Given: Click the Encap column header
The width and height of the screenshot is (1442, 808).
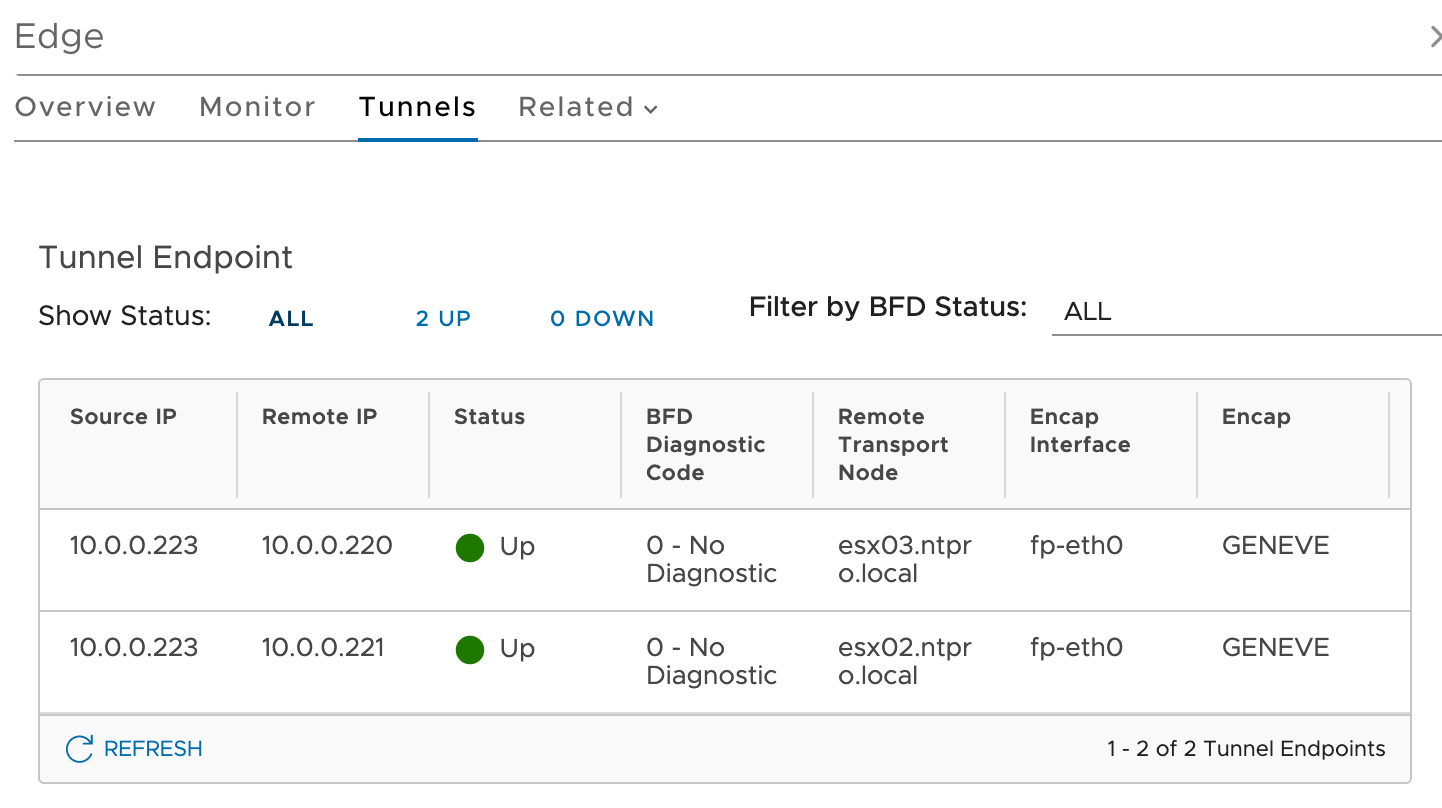Looking at the screenshot, I should pyautogui.click(x=1256, y=417).
